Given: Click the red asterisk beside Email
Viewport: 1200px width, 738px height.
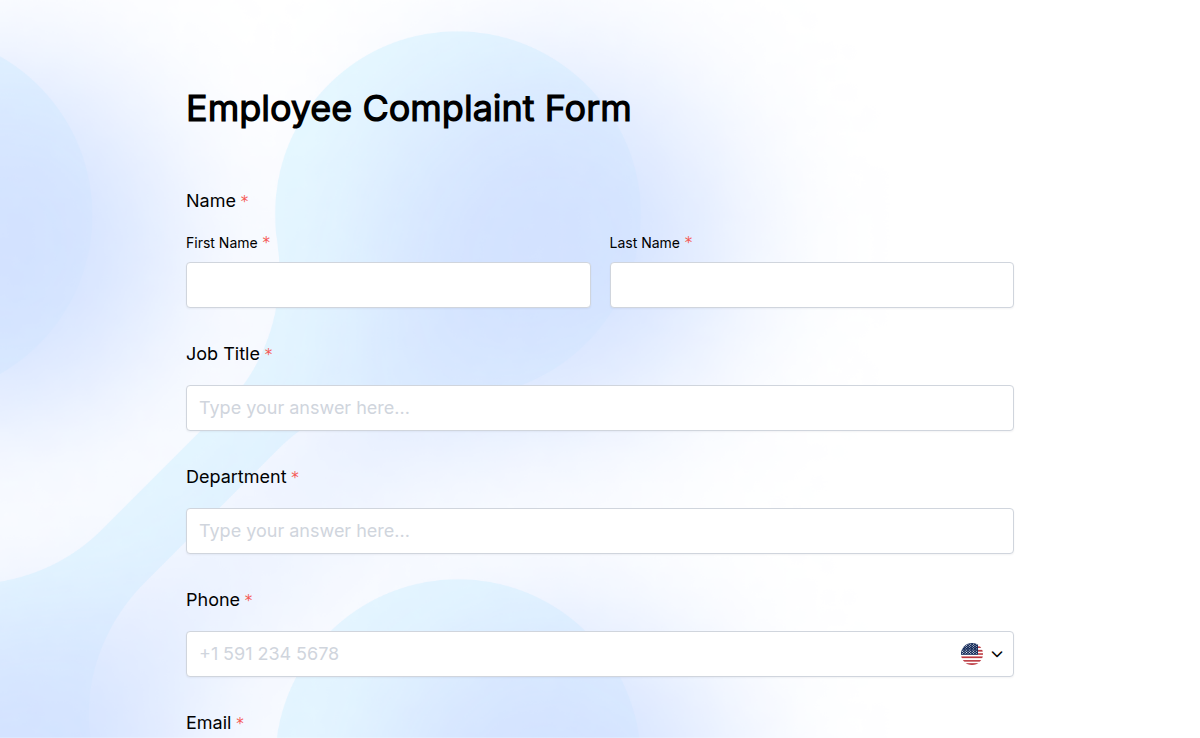Looking at the screenshot, I should 240,722.
